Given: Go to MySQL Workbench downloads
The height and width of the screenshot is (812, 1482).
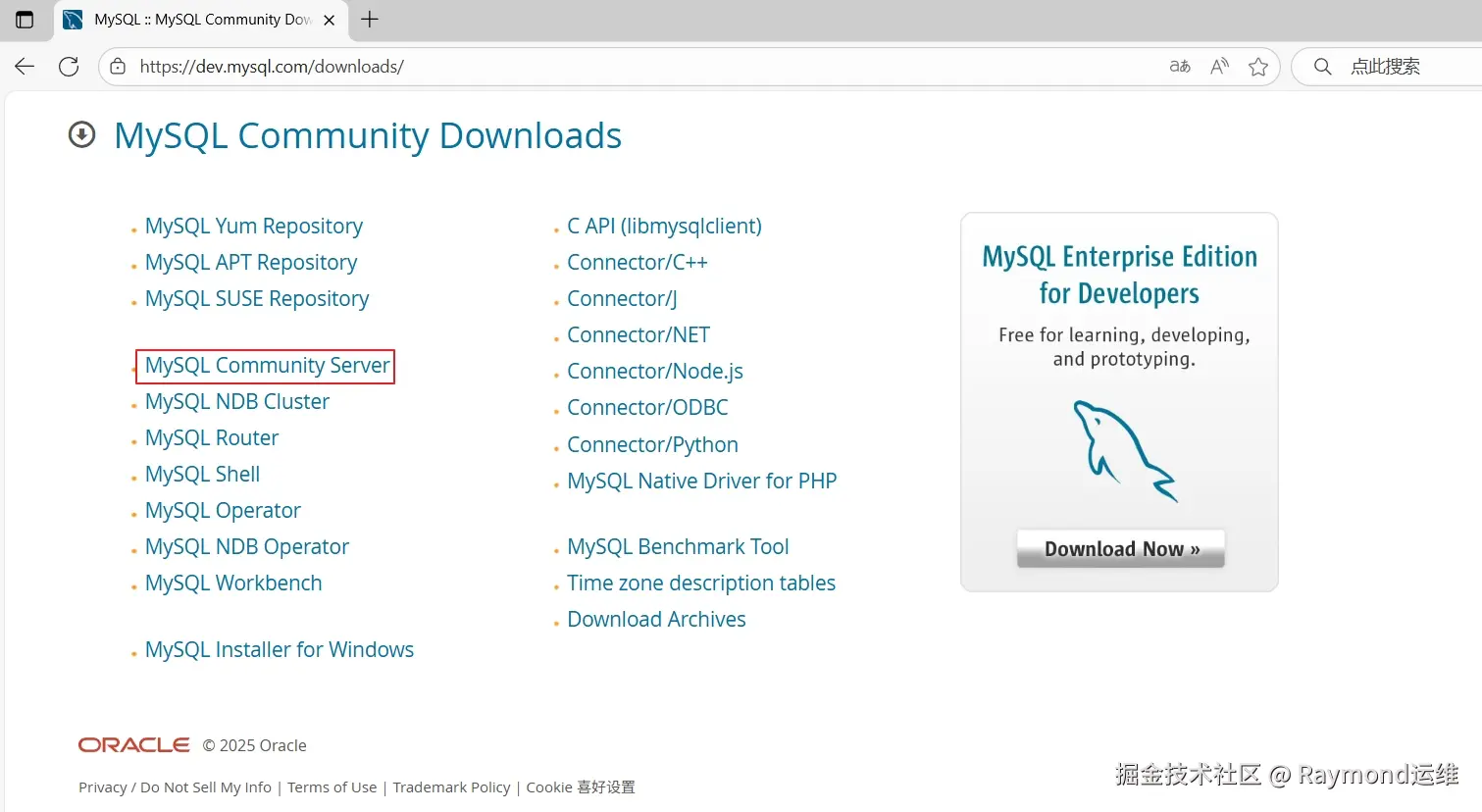Looking at the screenshot, I should (x=233, y=583).
